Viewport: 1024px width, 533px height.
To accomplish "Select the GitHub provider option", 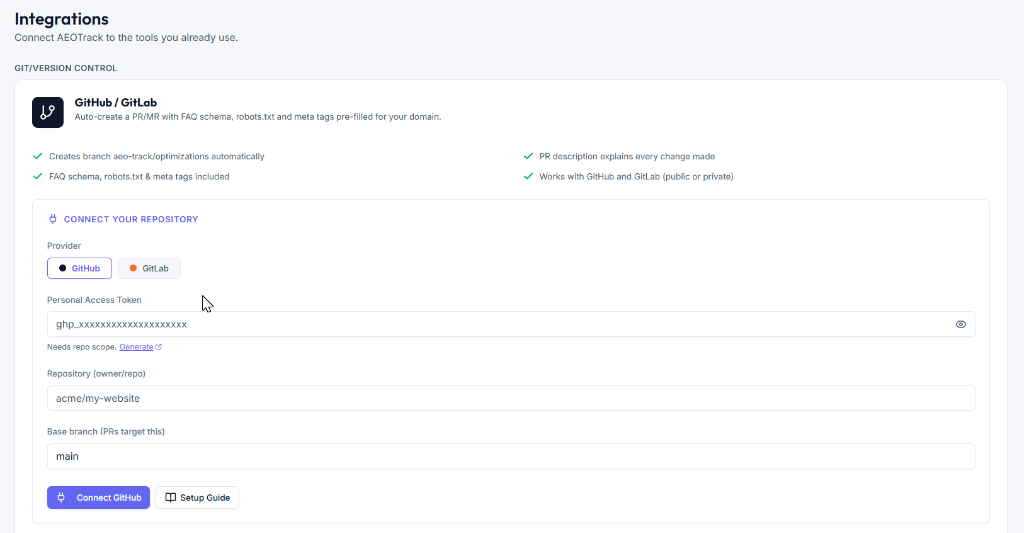I will pyautogui.click(x=79, y=268).
